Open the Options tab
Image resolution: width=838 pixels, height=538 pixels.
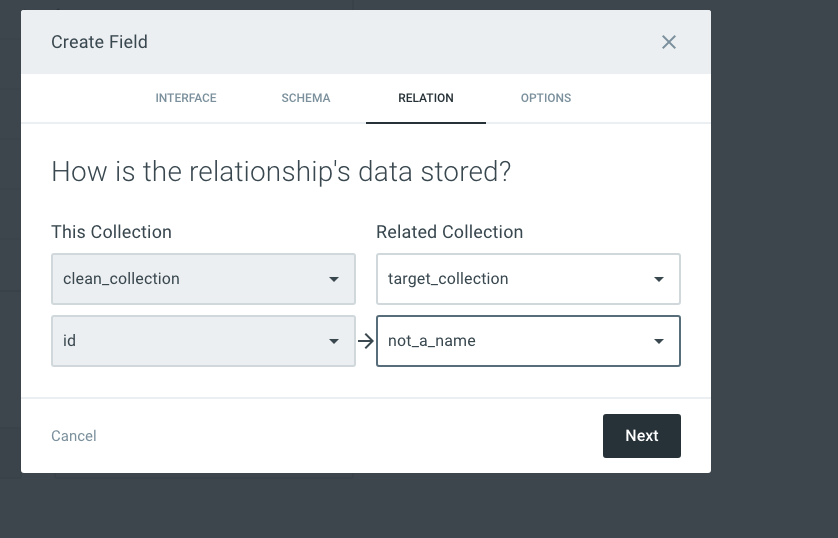coord(546,98)
